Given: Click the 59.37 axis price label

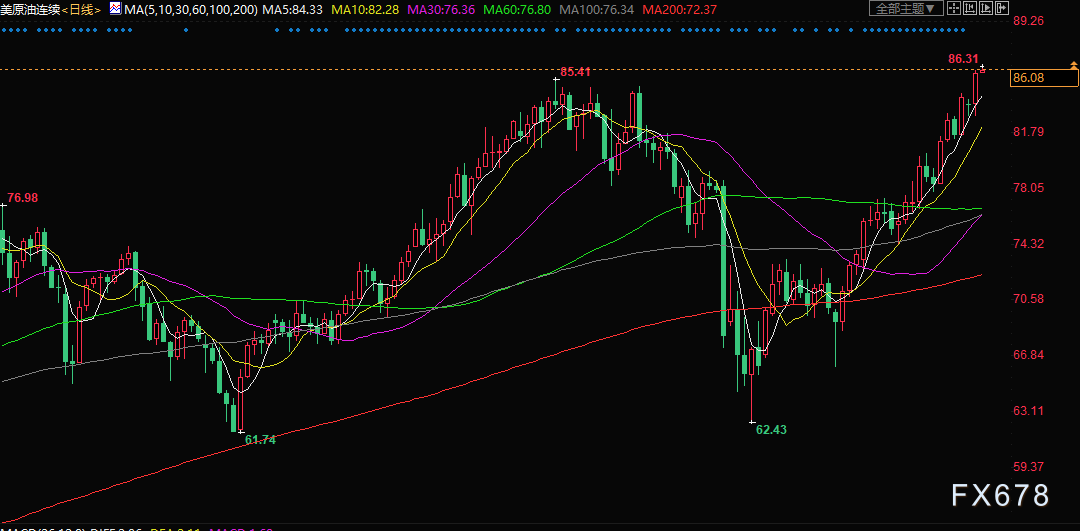Looking at the screenshot, I should (1029, 466).
